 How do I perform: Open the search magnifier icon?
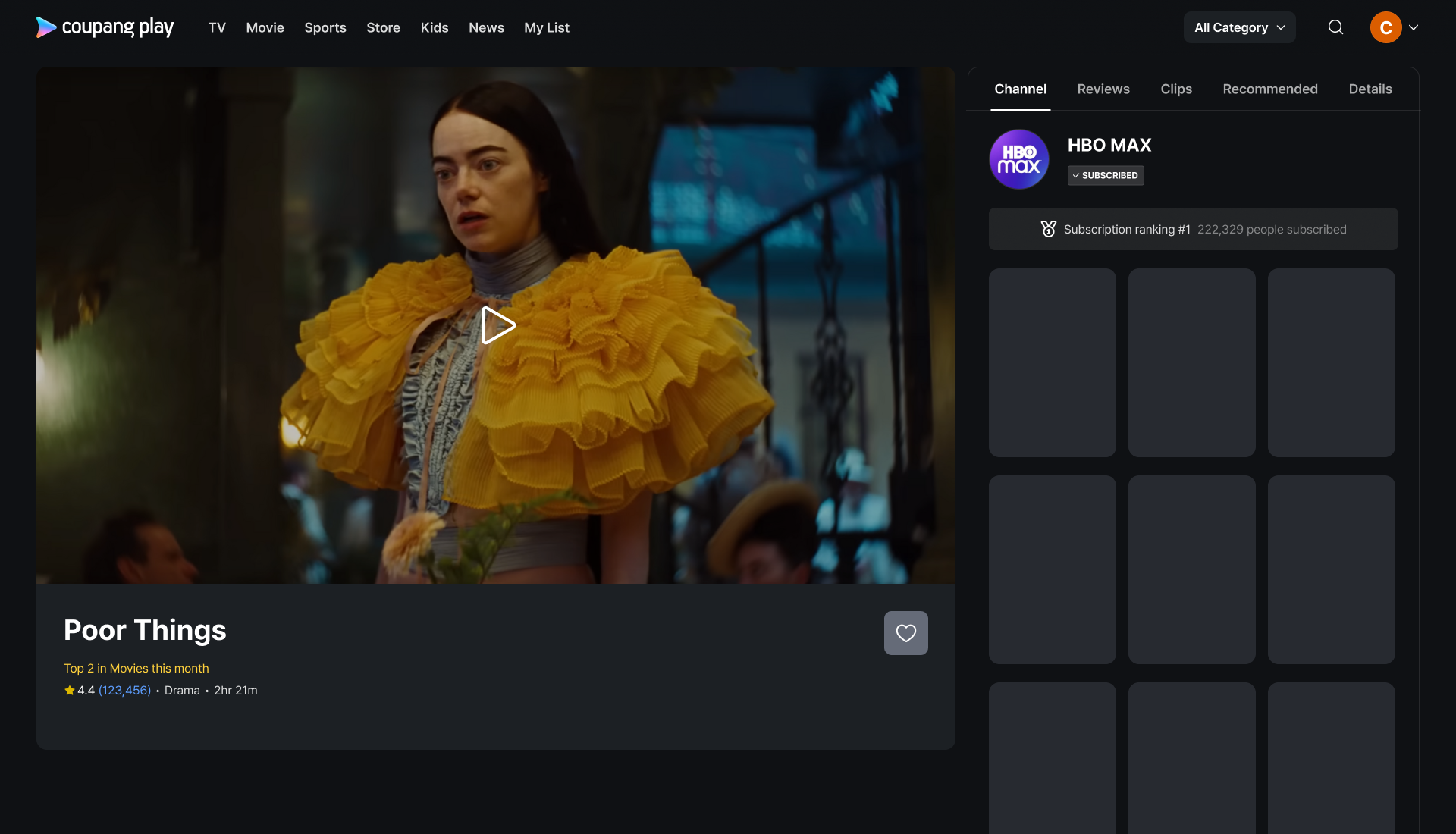[x=1335, y=27]
